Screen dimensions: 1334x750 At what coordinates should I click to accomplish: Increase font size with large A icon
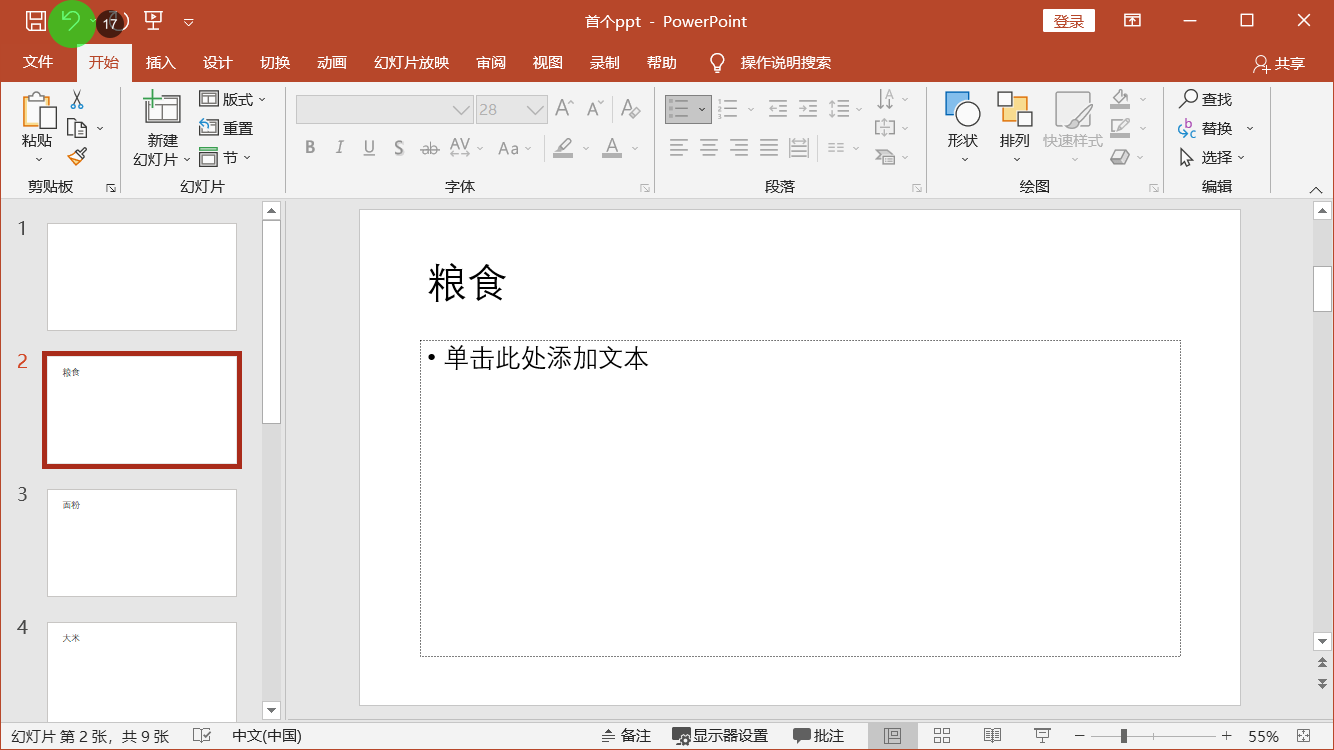(x=564, y=108)
